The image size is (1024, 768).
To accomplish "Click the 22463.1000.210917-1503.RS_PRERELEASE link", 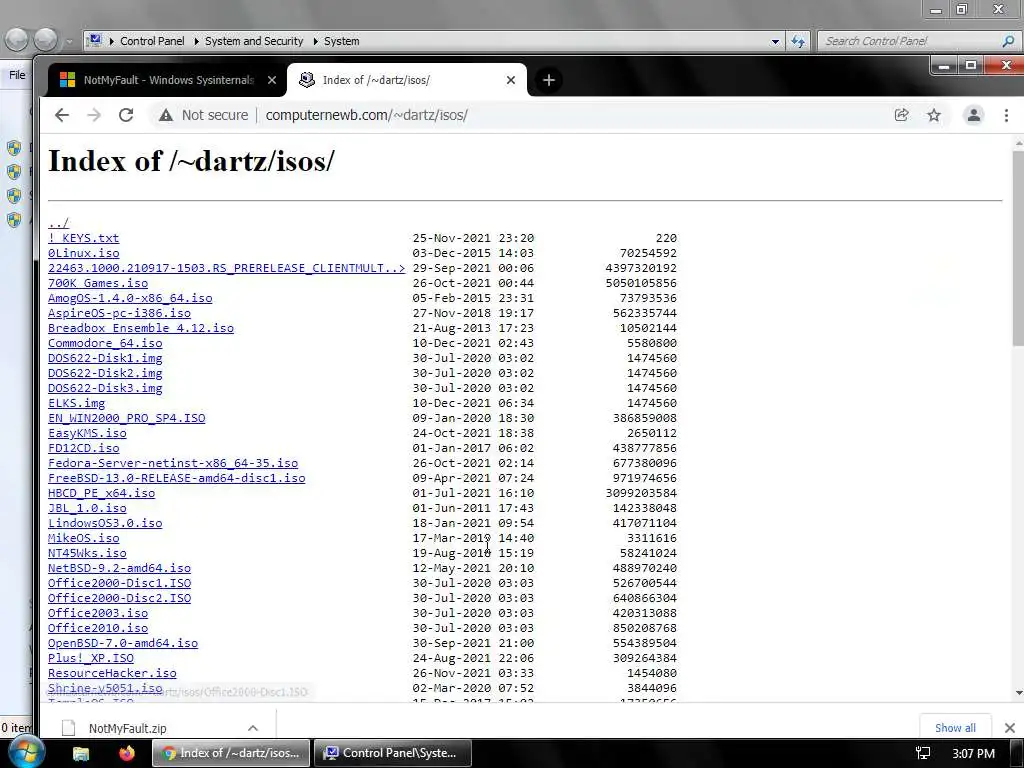I will [226, 268].
